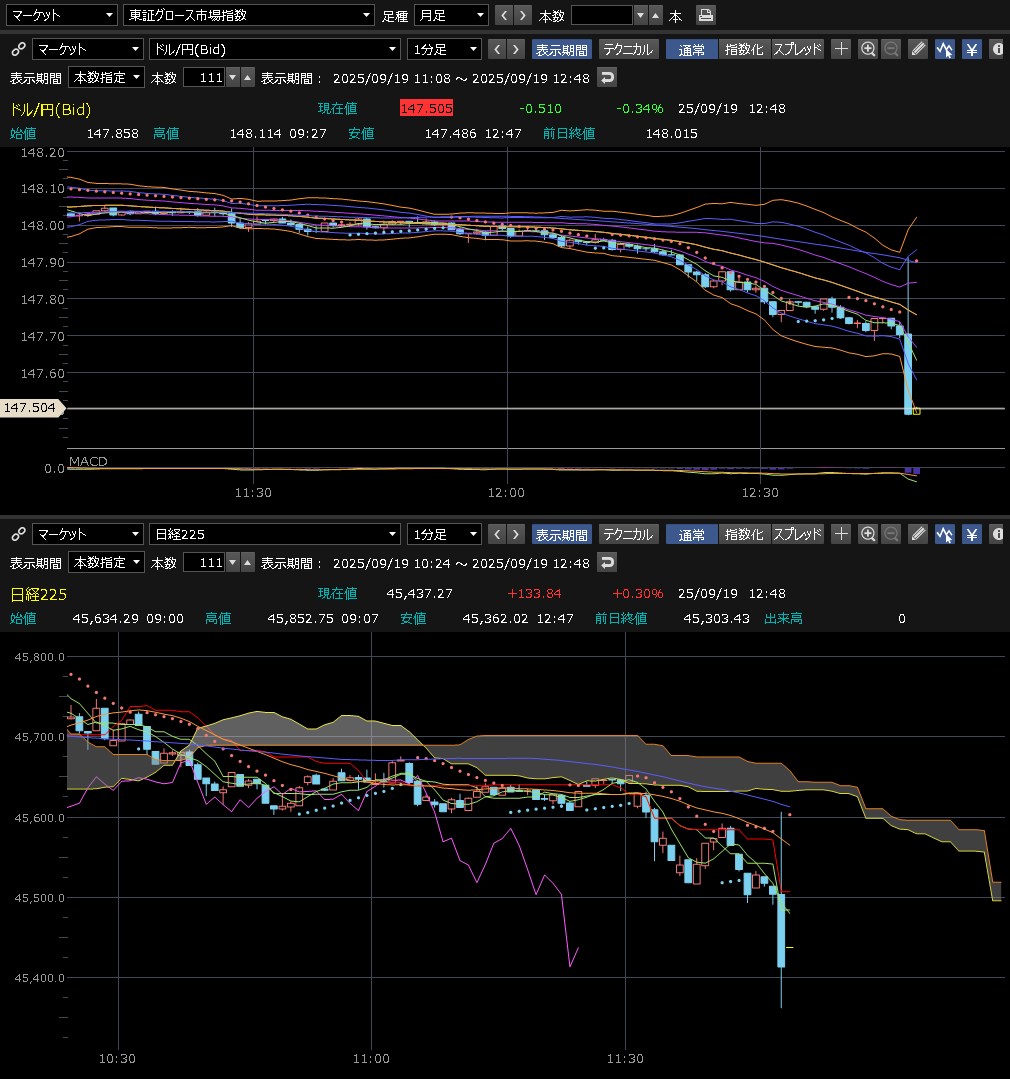Open マーケット dropdown in USD/JPY panel
The width and height of the screenshot is (1010, 1079).
click(88, 49)
